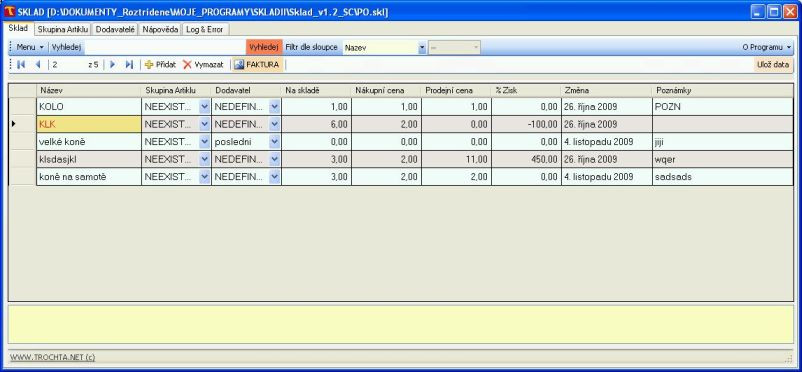Select the row header of KLK row
This screenshot has width=802, height=372.
(23, 124)
